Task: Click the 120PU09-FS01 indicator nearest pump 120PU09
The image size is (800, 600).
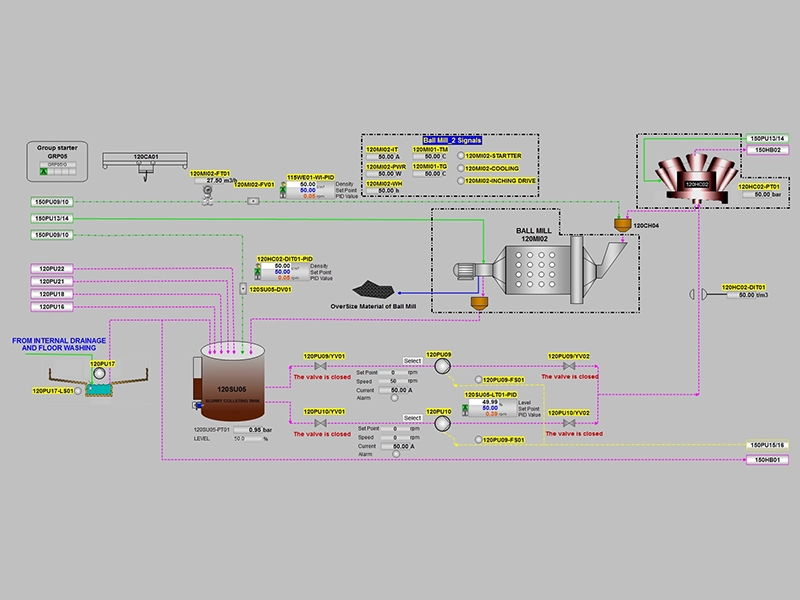Action: click(x=478, y=380)
